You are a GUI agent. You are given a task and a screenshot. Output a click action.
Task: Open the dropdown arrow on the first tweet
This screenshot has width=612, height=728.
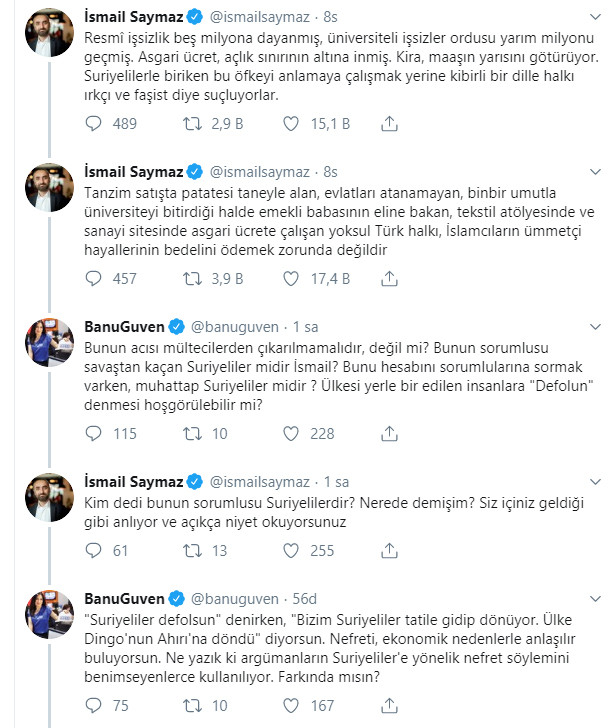[x=595, y=17]
